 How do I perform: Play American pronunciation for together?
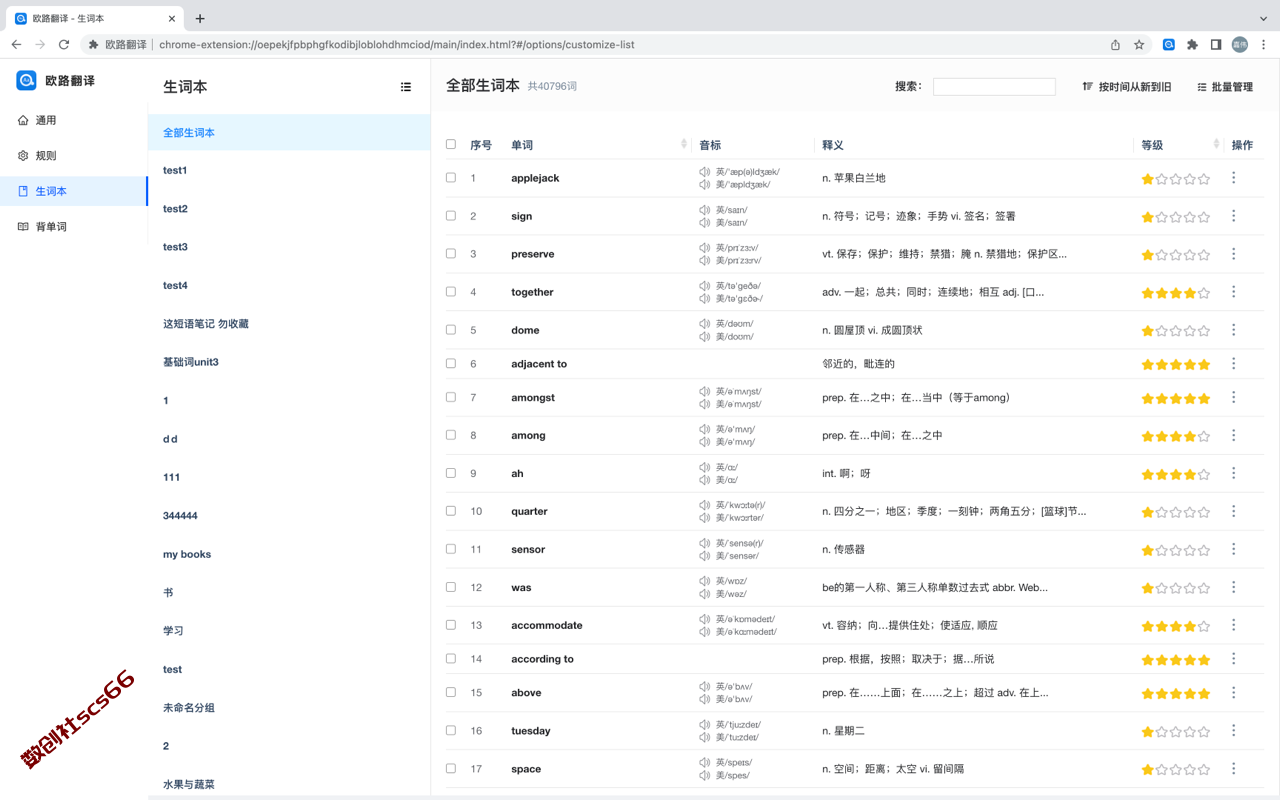[x=705, y=299]
